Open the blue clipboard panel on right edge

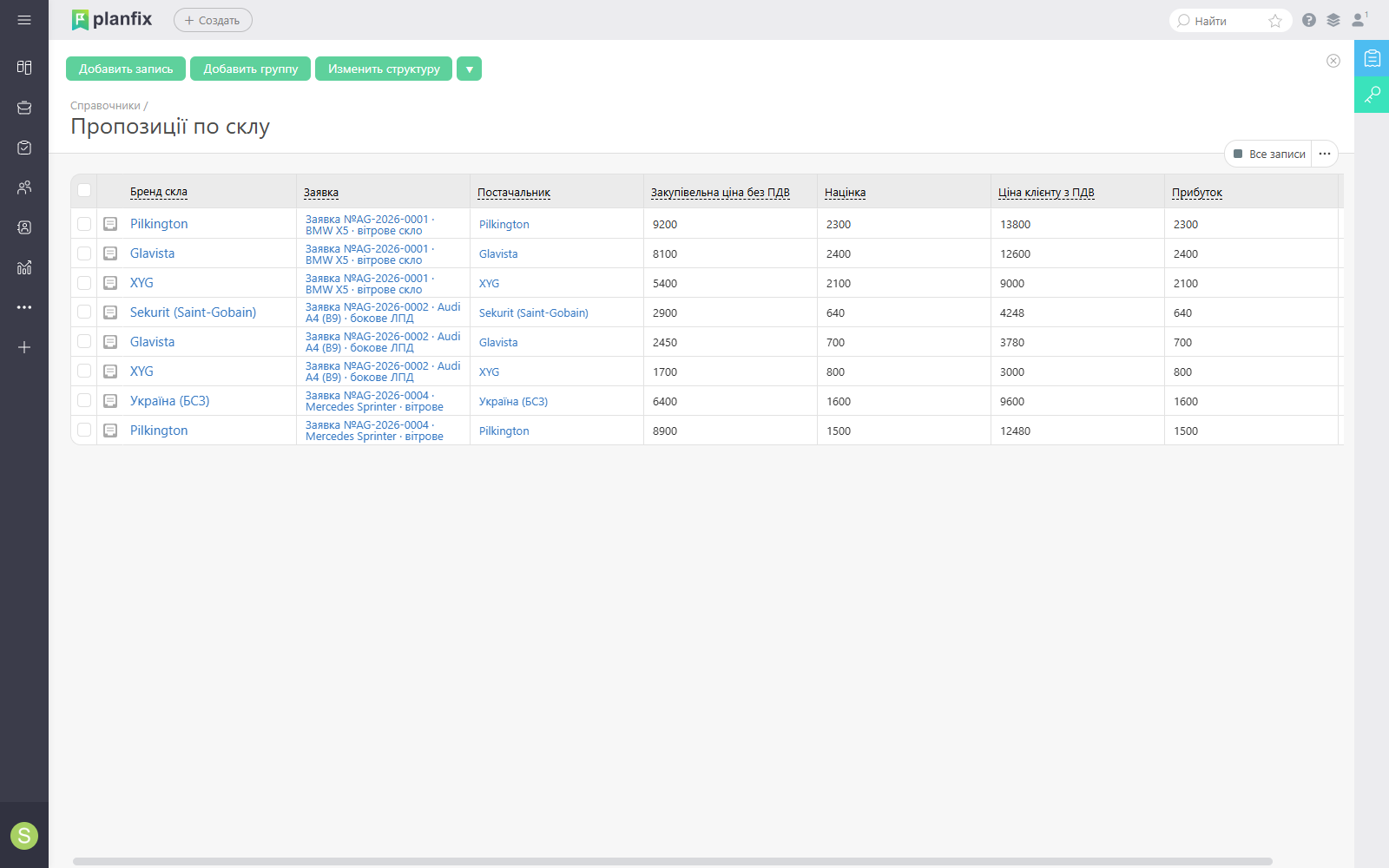(1372, 58)
